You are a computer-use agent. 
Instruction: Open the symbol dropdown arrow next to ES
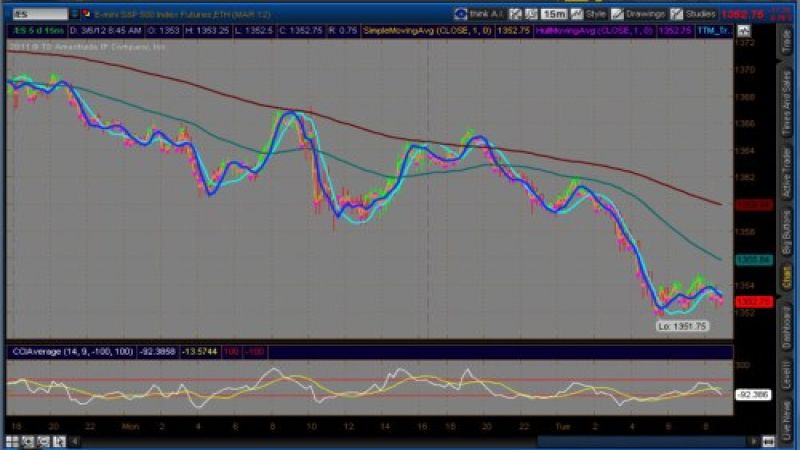(74, 14)
